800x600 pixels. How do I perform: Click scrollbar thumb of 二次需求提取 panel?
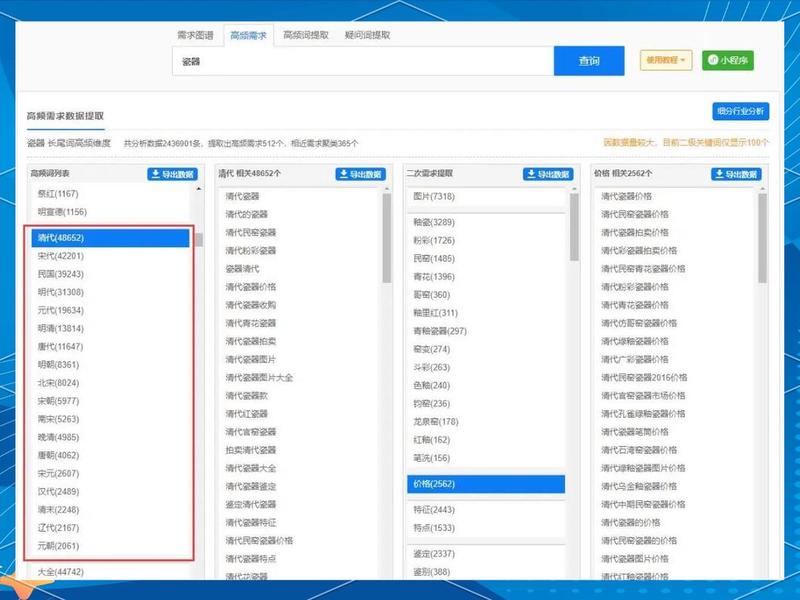pyautogui.click(x=574, y=227)
